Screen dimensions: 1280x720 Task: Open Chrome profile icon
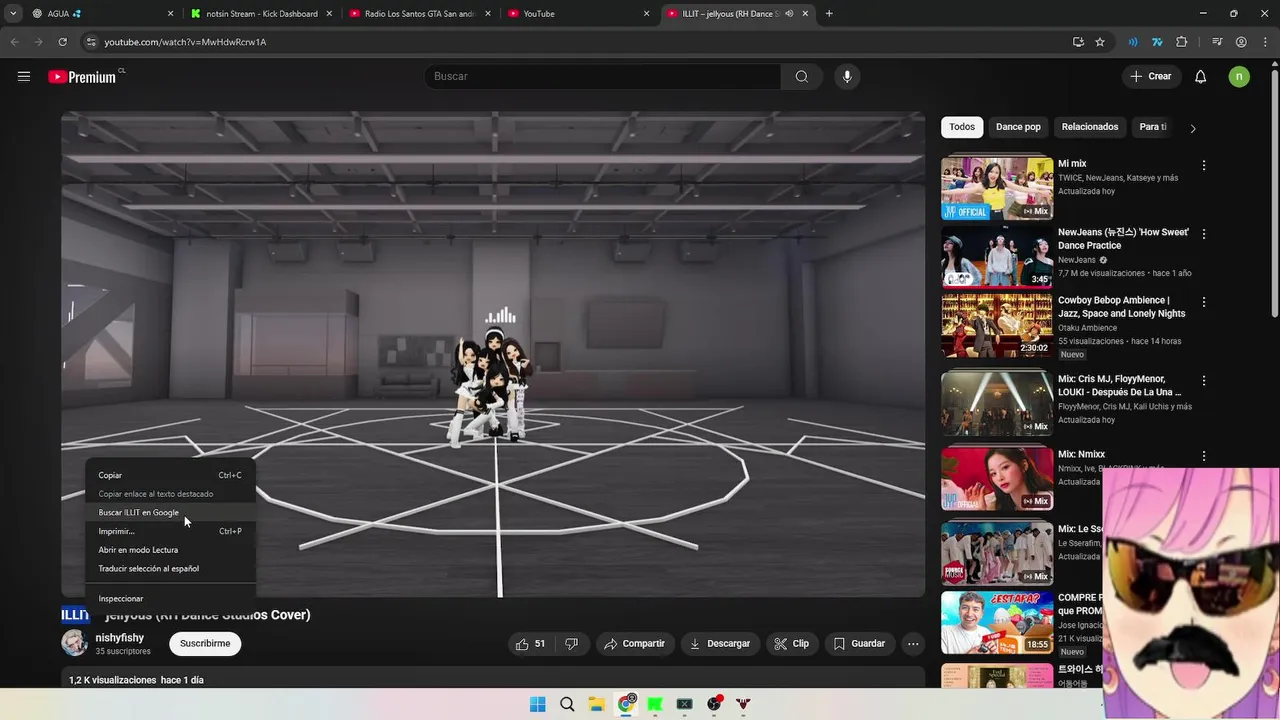[x=1241, y=42]
